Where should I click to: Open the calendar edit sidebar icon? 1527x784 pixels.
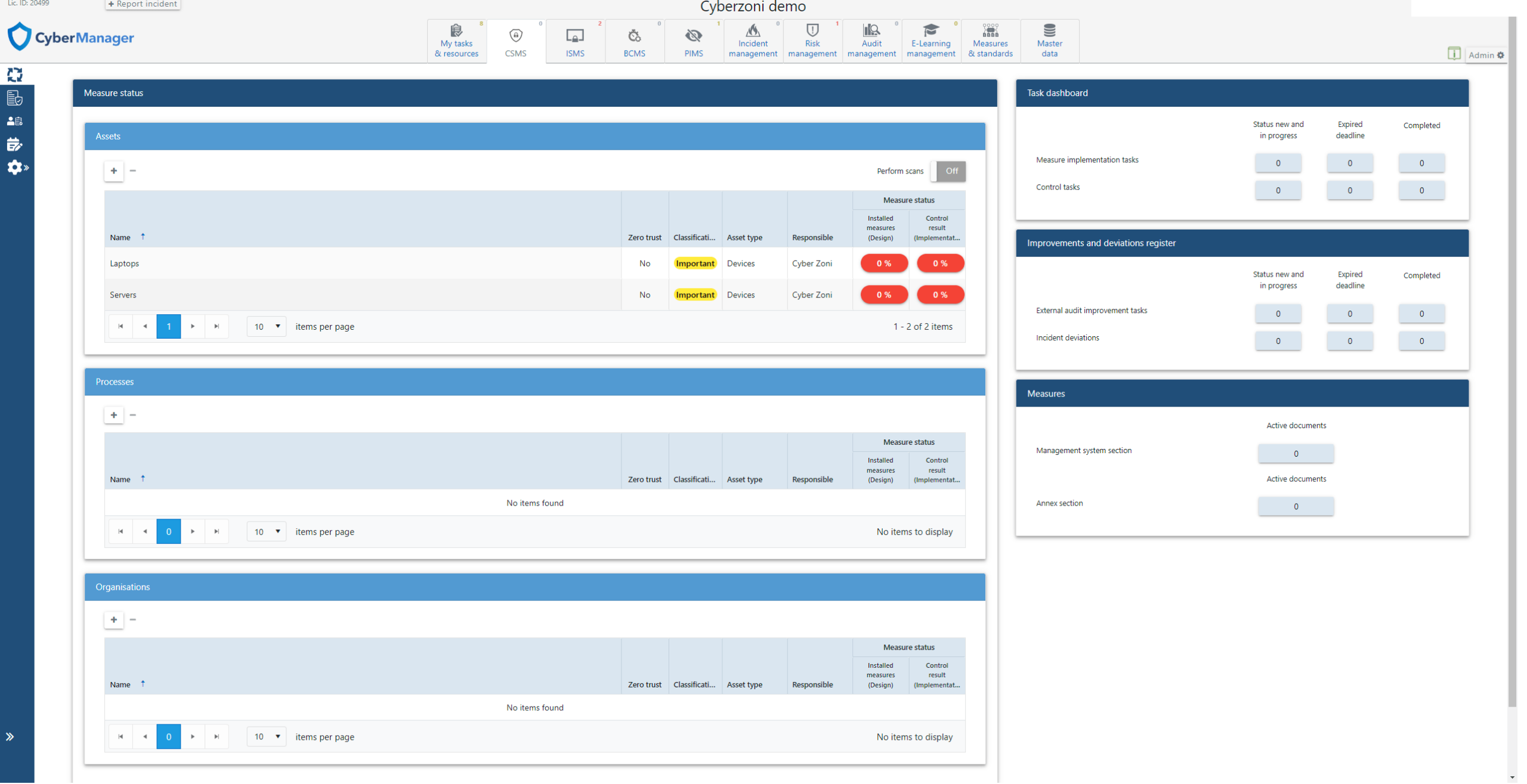pos(15,144)
